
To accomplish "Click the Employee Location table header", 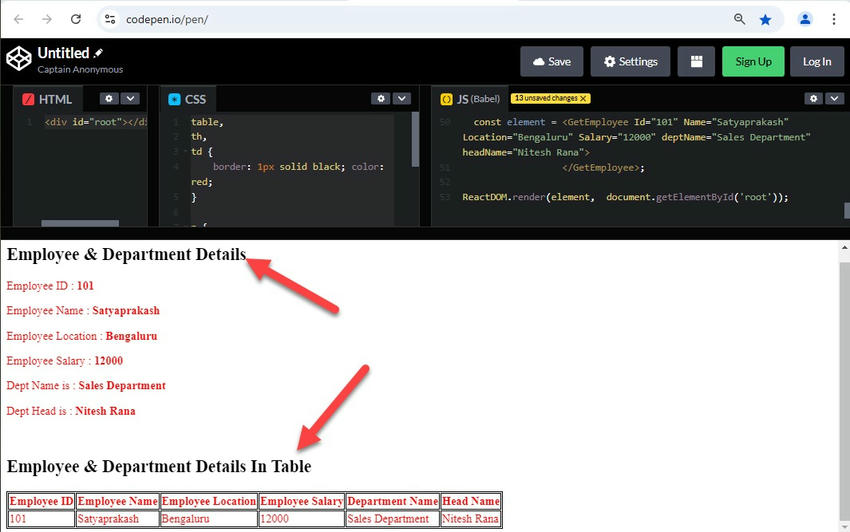I will click(x=209, y=501).
